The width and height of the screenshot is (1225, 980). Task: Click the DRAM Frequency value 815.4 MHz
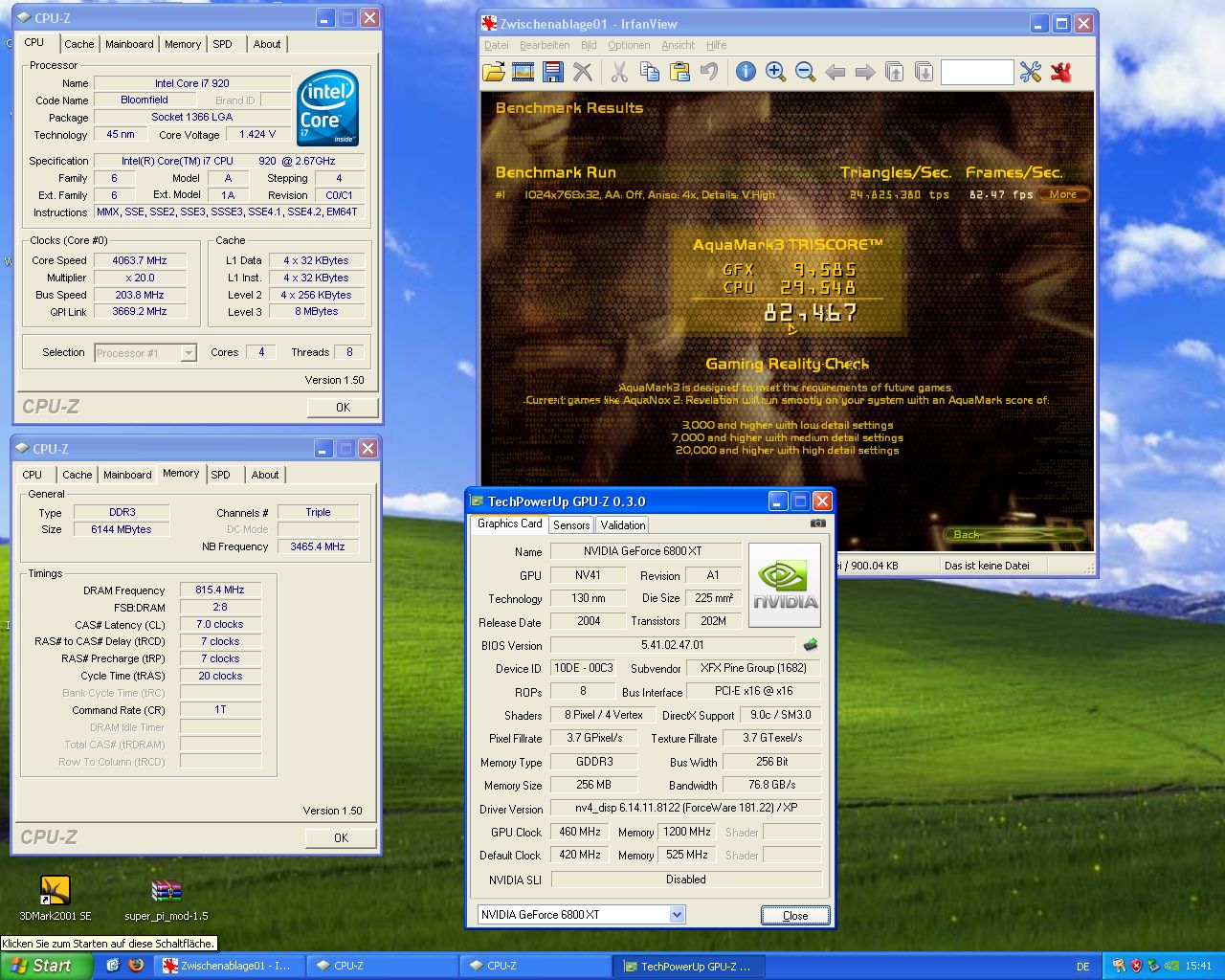[220, 590]
